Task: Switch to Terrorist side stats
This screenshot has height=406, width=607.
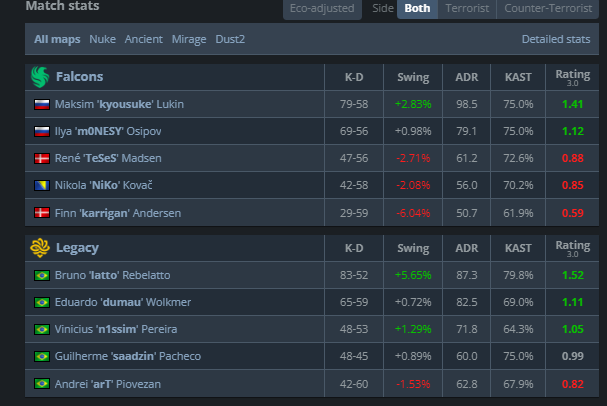Action: coord(467,8)
